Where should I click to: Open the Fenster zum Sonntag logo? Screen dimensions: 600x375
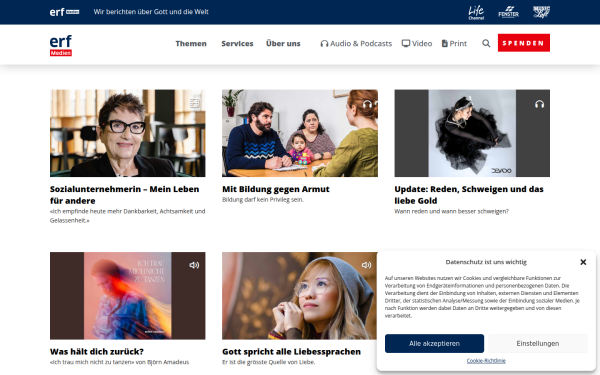pos(509,12)
